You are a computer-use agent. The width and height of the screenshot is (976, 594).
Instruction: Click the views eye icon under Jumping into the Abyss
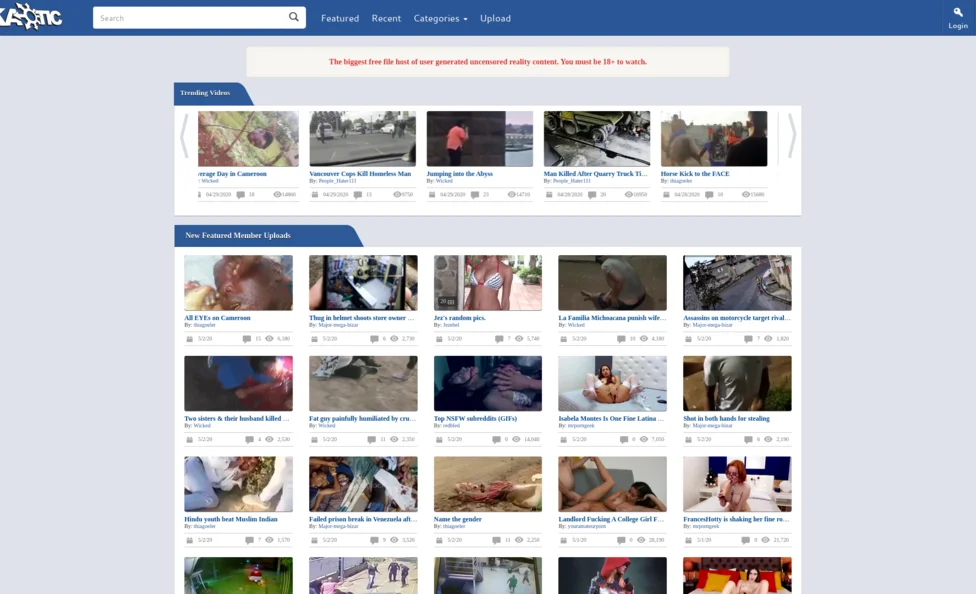click(x=511, y=195)
